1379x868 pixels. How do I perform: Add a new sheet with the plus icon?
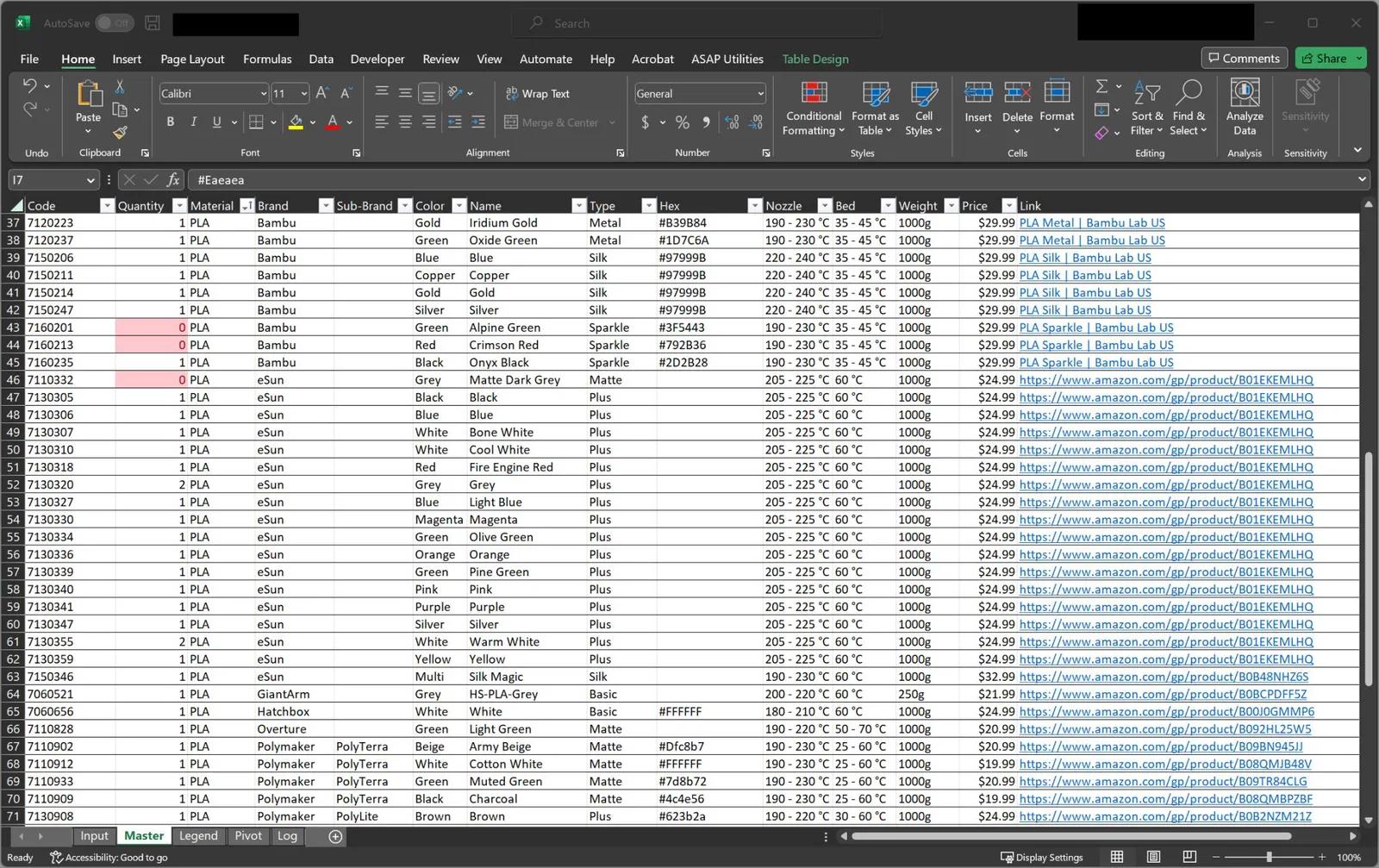pos(335,836)
